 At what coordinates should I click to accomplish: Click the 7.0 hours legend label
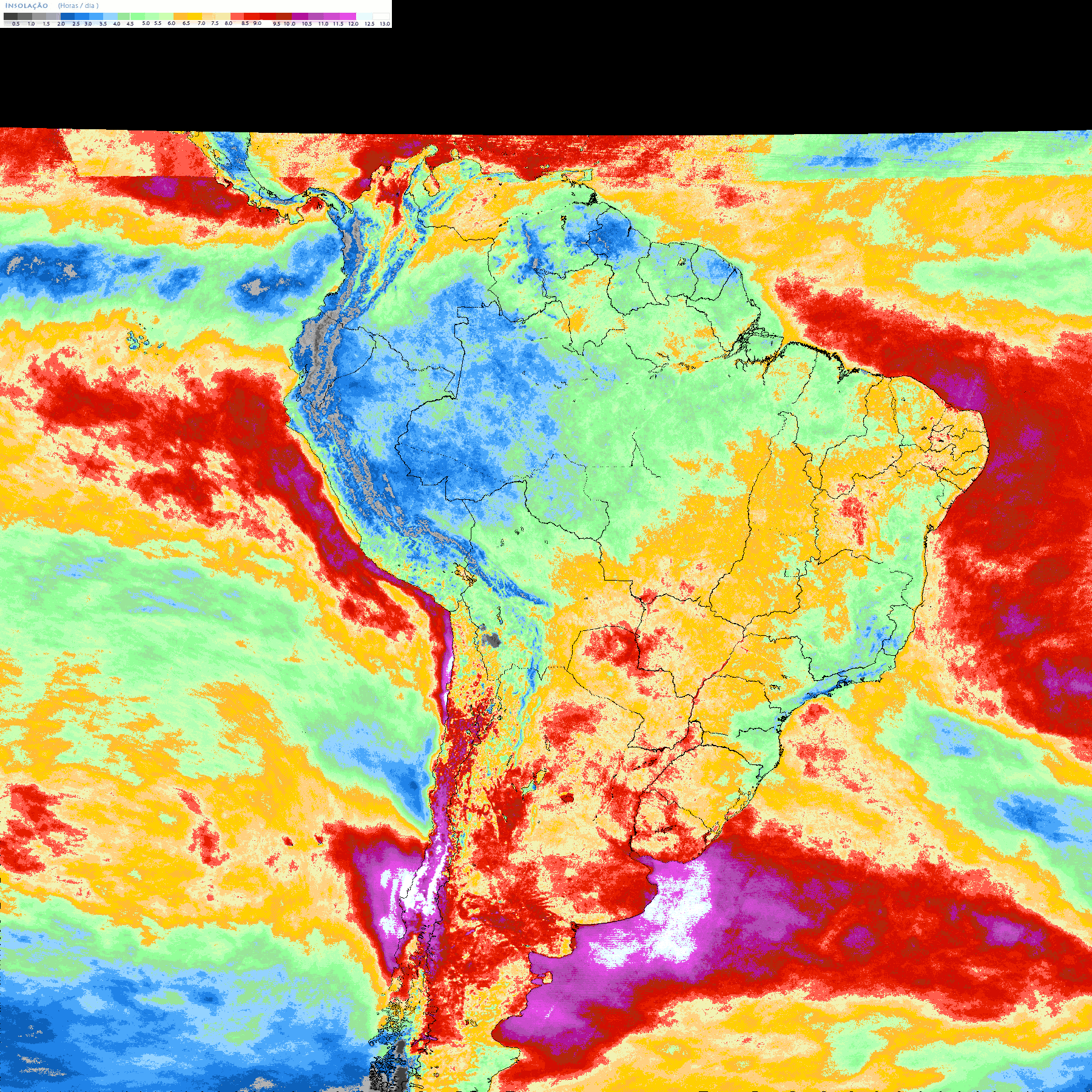pos(201,23)
